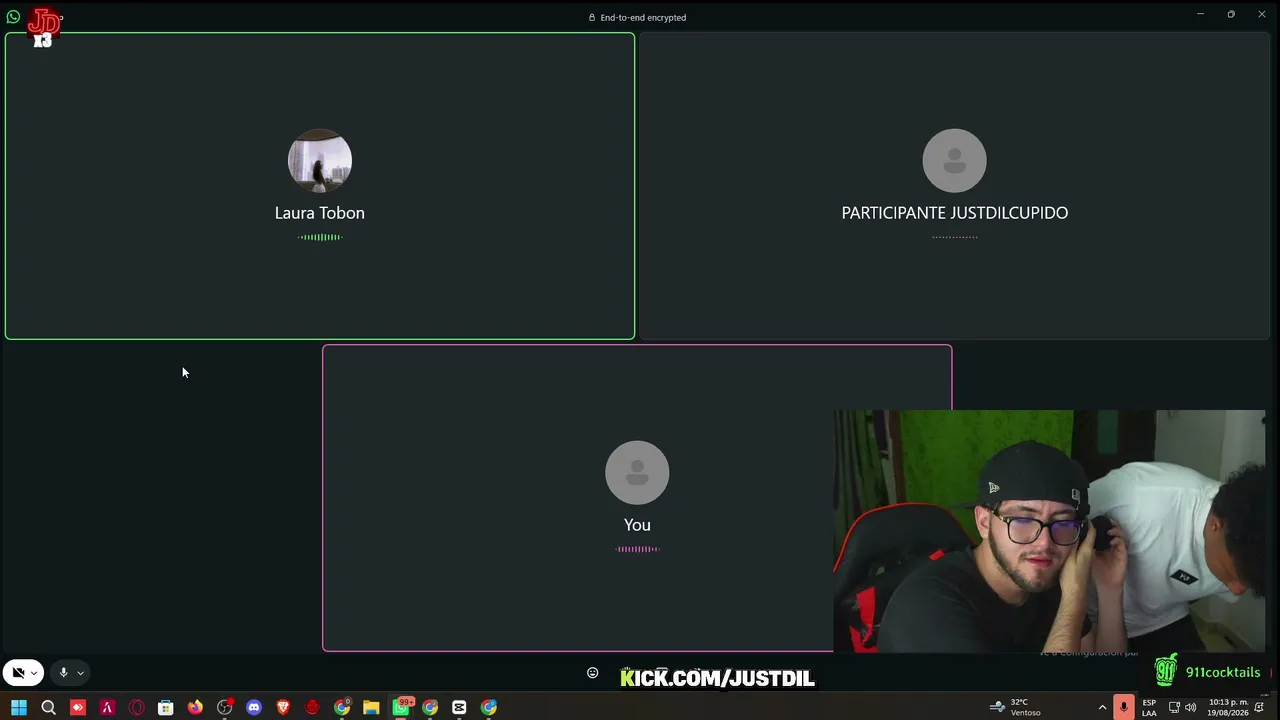Open the last Chrome icon in taskbar
Screen dimensions: 1280x720
click(489, 708)
